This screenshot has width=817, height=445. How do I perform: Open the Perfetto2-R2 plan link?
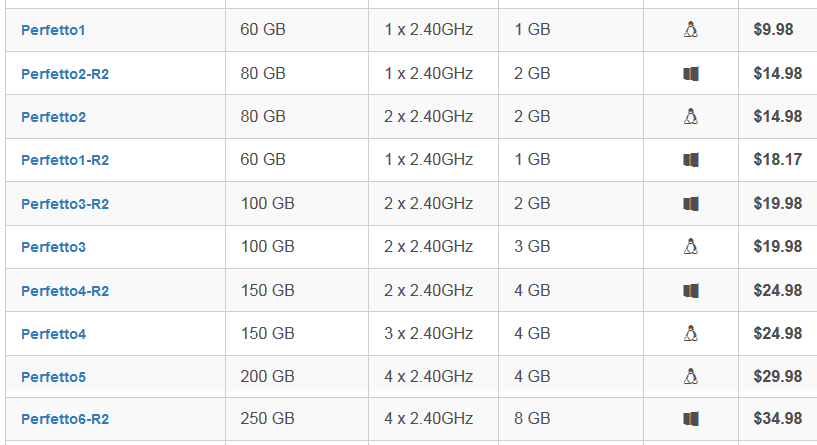[x=65, y=74]
